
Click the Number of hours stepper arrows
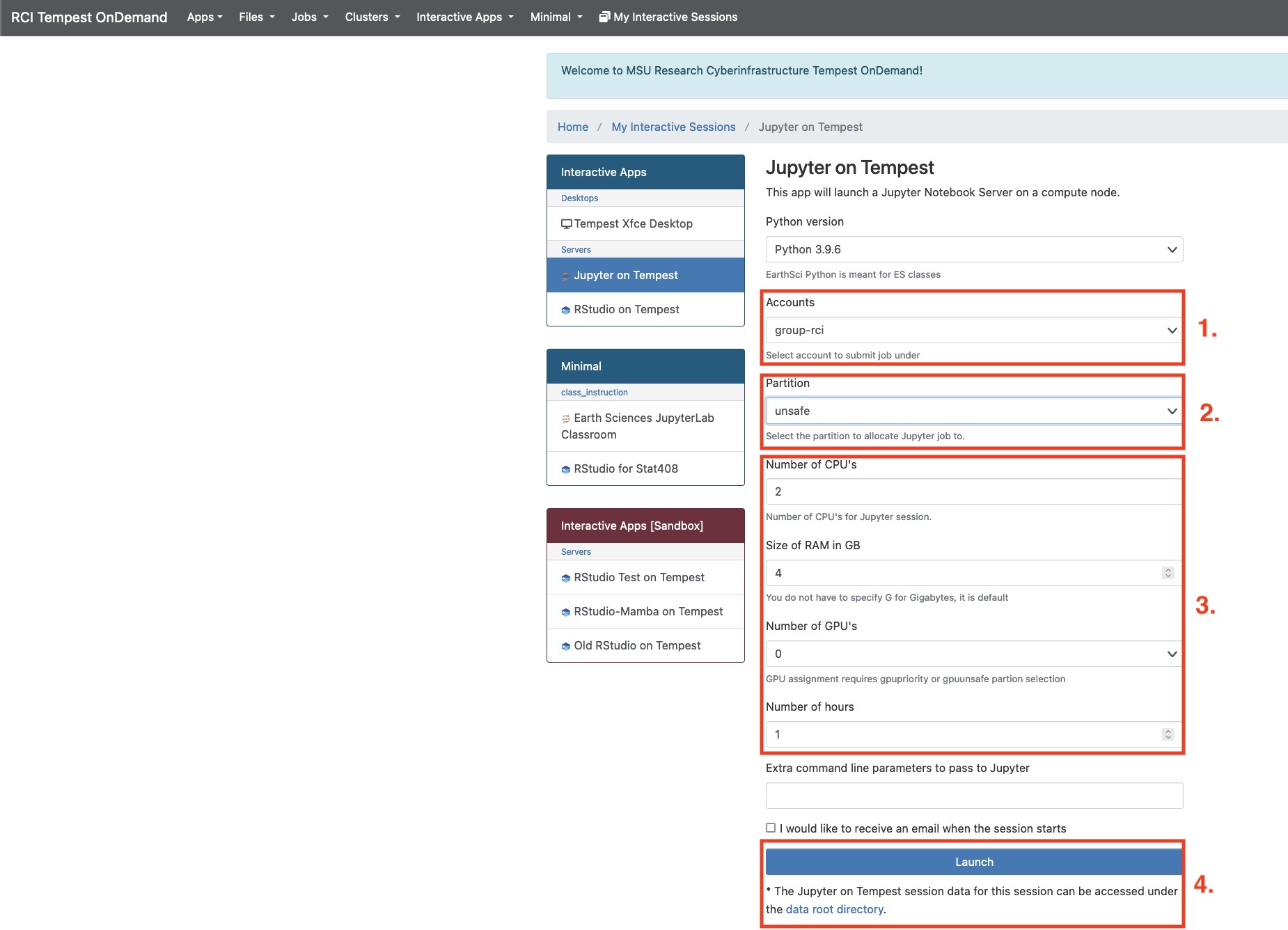1168,734
